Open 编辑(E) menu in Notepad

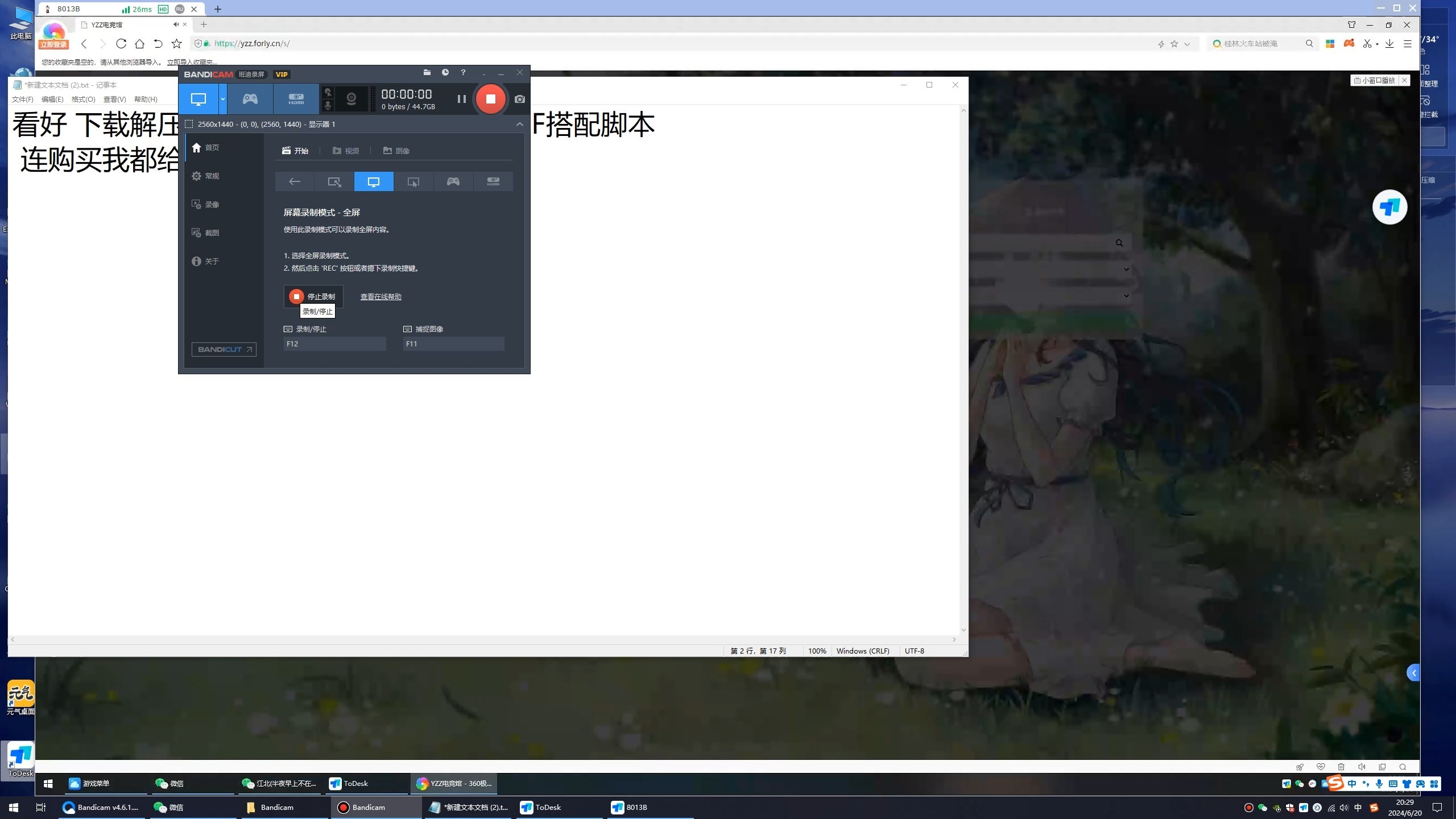52,100
